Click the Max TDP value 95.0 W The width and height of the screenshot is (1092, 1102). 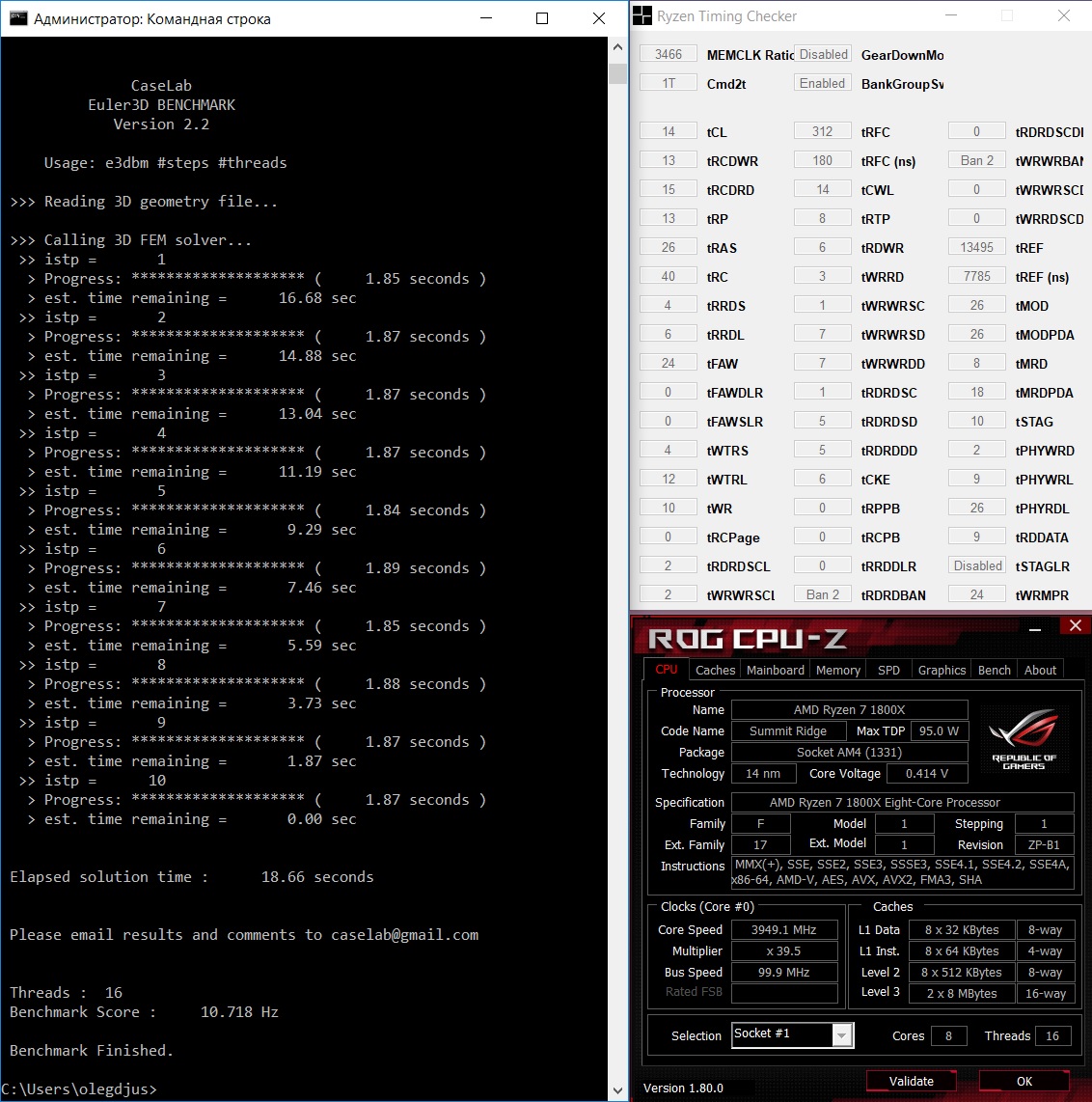[939, 730]
